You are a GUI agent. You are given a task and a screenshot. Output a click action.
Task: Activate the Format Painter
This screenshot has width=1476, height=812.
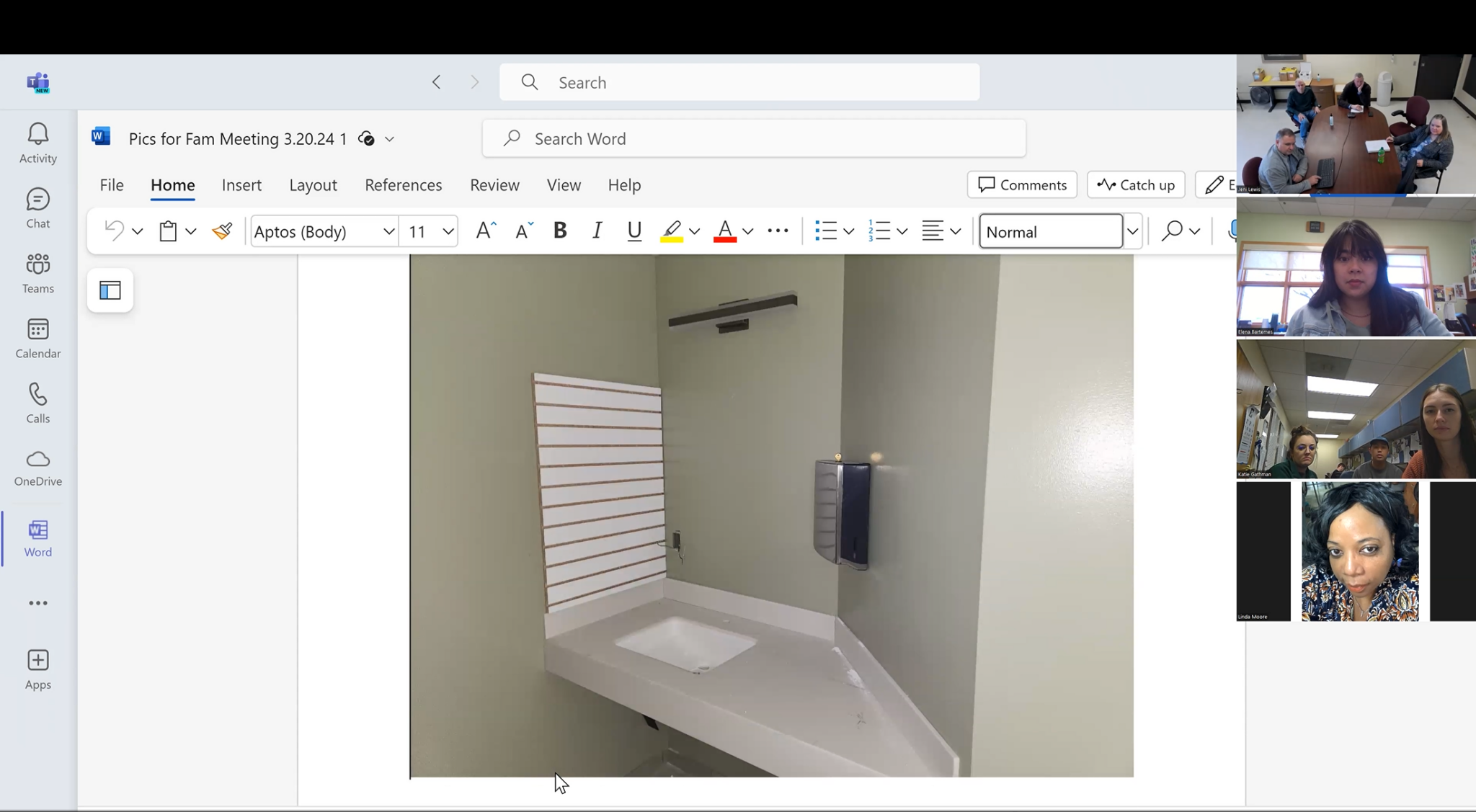(222, 231)
